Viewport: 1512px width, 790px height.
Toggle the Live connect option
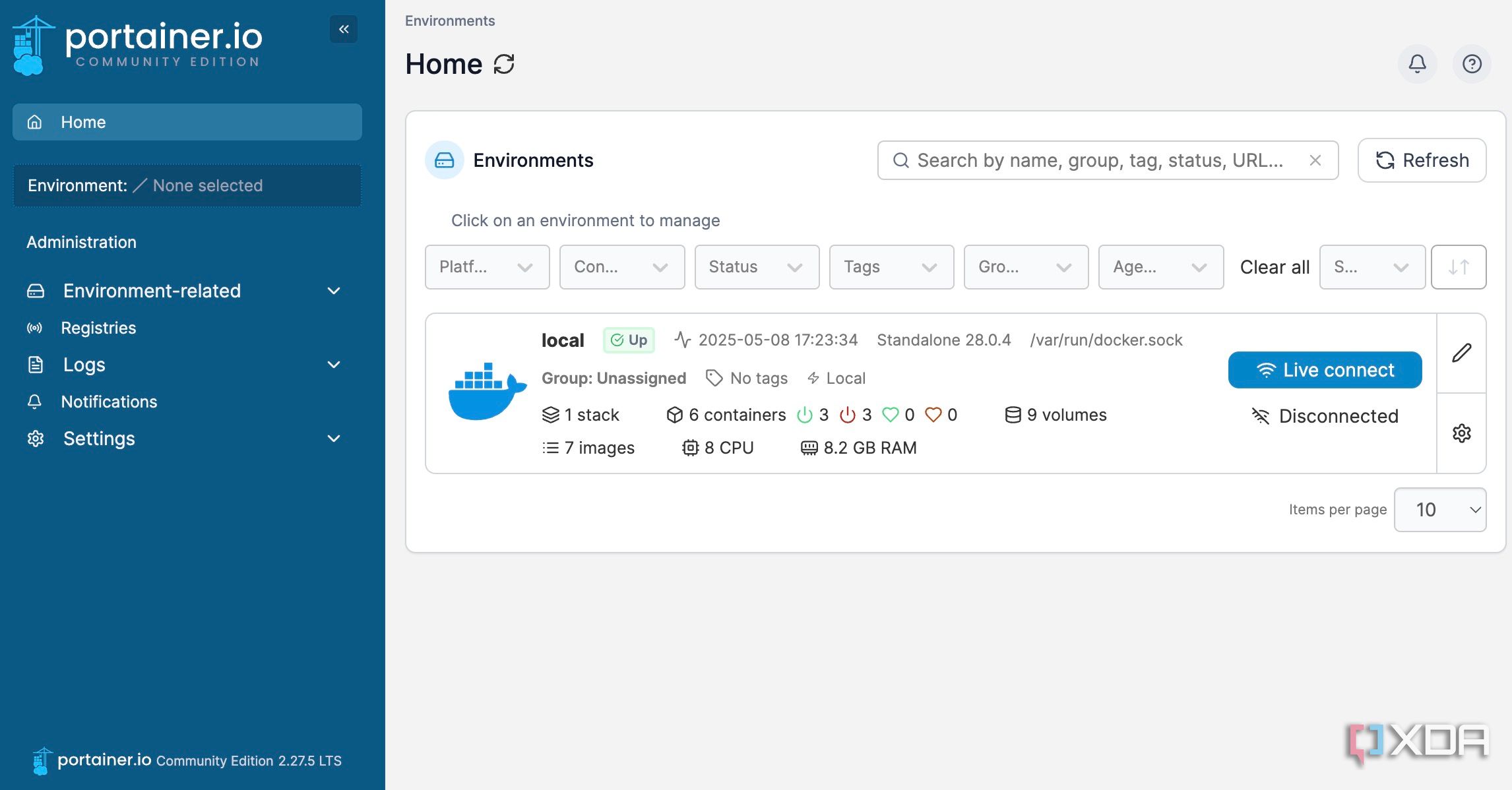point(1324,370)
